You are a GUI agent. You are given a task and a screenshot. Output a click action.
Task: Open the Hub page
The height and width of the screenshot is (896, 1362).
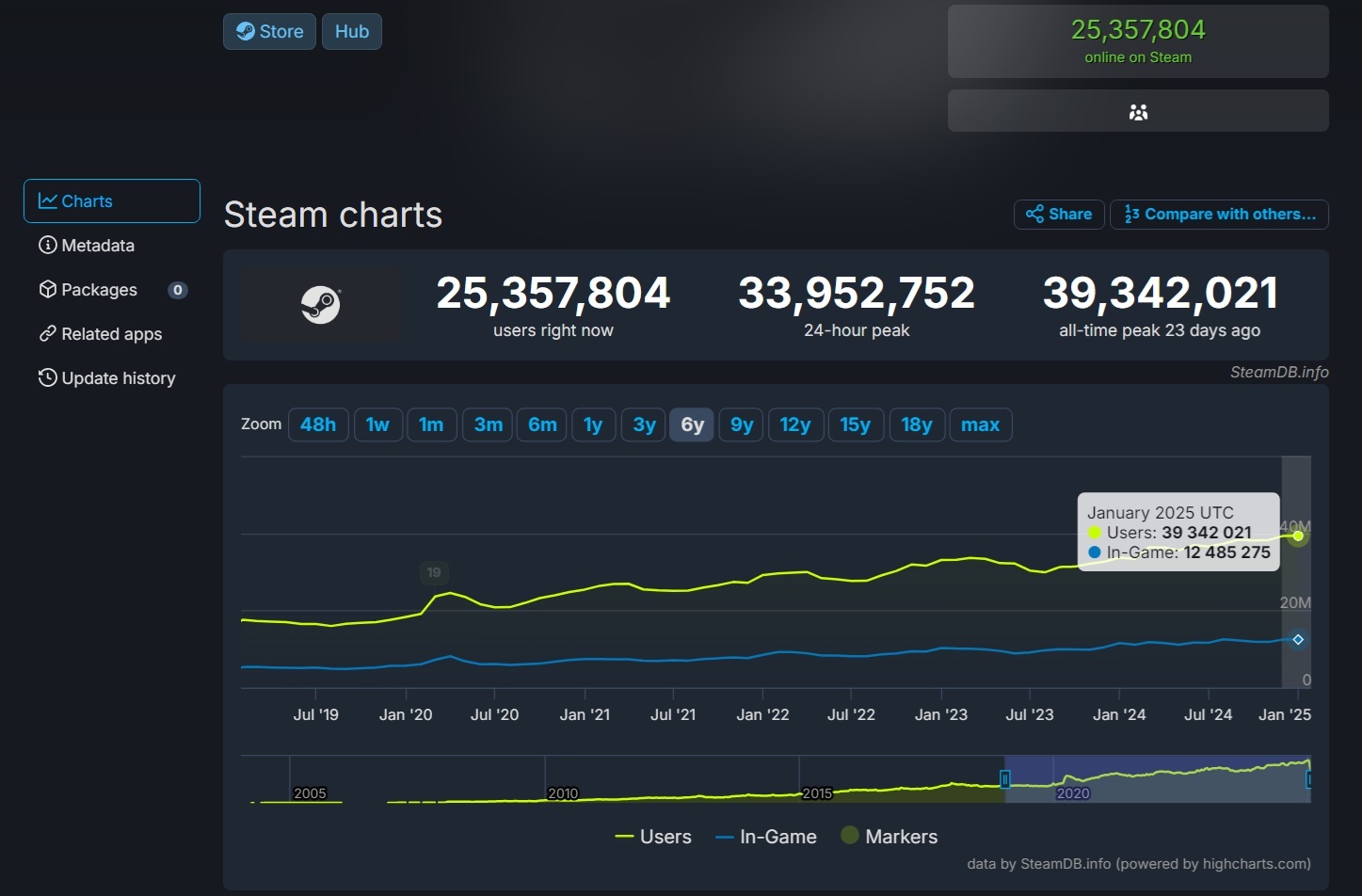[352, 32]
